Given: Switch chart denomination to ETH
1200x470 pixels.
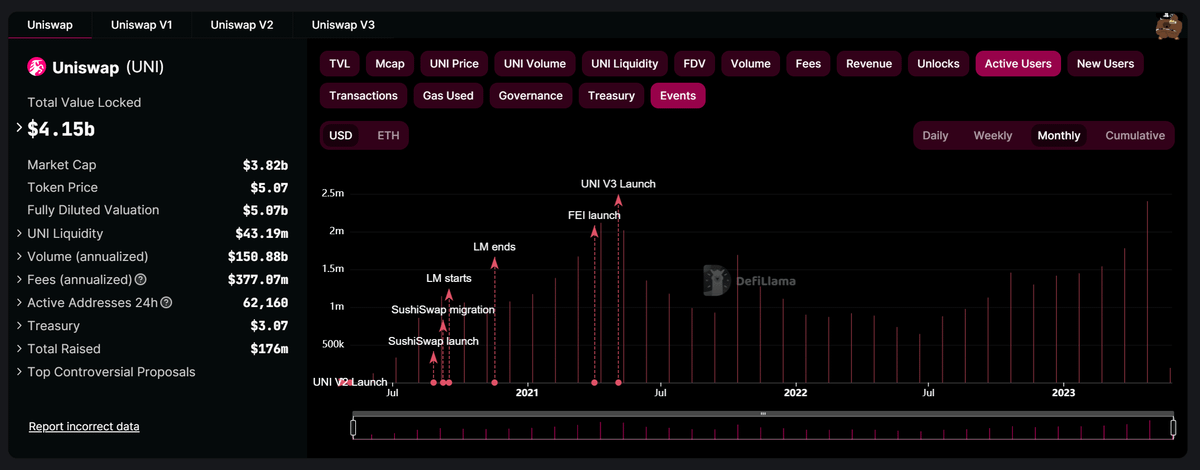Looking at the screenshot, I should tap(388, 136).
